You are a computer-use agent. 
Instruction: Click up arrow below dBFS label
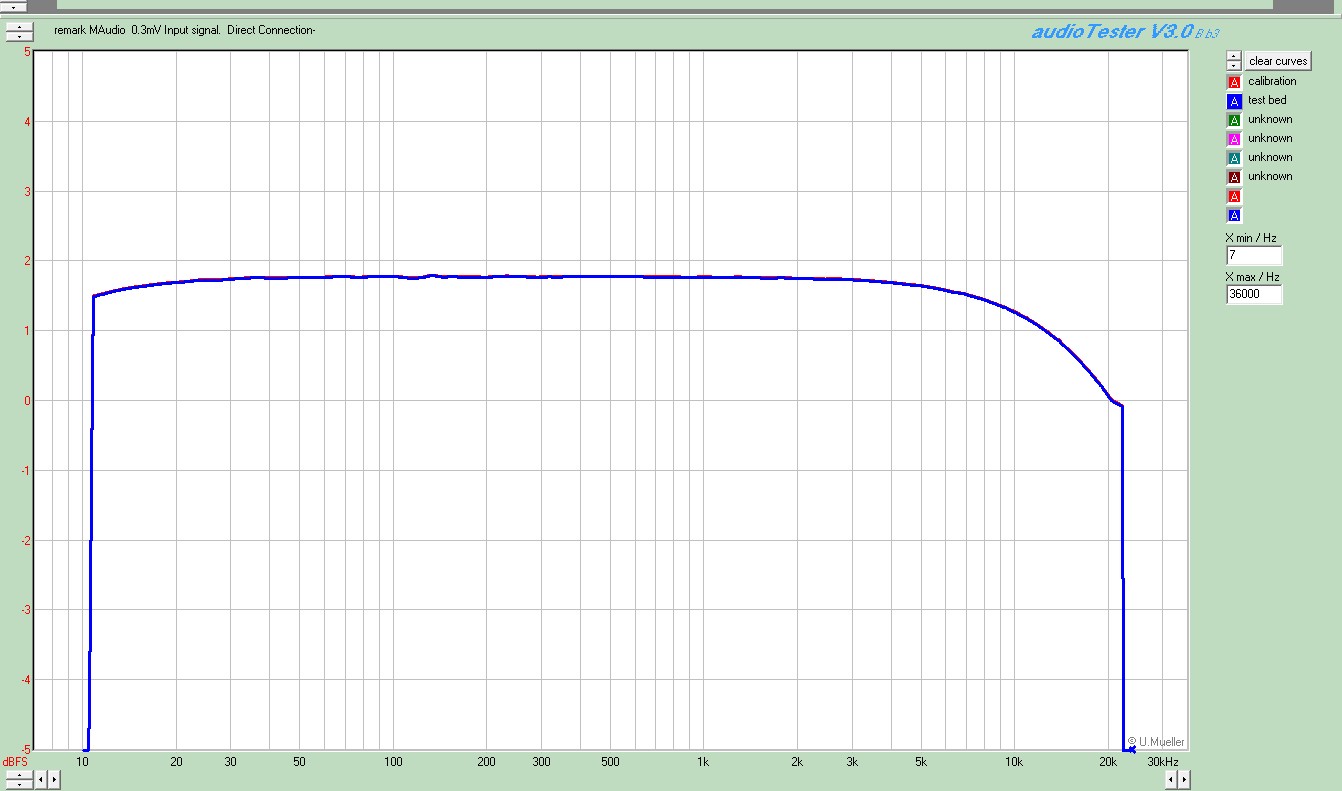pyautogui.click(x=19, y=775)
